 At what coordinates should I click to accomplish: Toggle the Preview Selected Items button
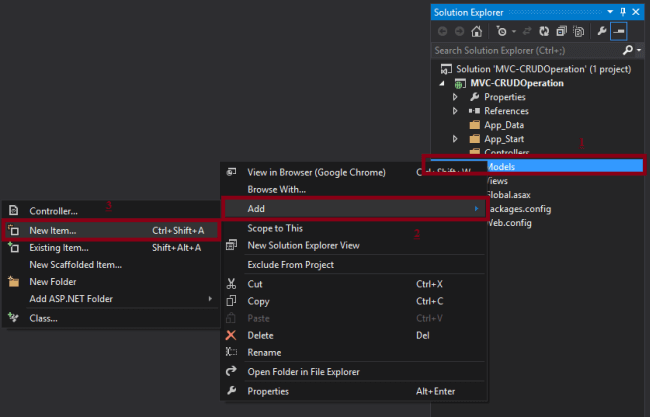coord(619,31)
